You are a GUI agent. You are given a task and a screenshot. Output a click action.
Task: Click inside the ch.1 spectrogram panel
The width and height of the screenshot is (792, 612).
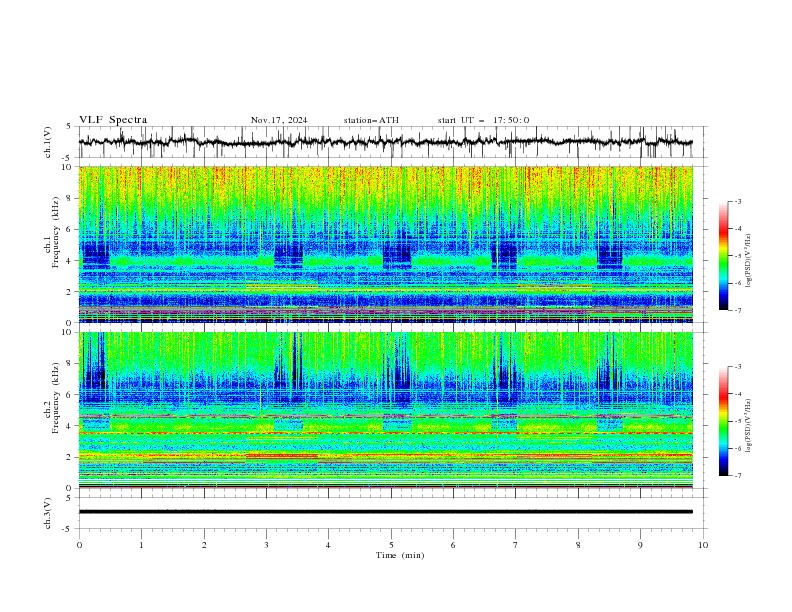pos(385,244)
